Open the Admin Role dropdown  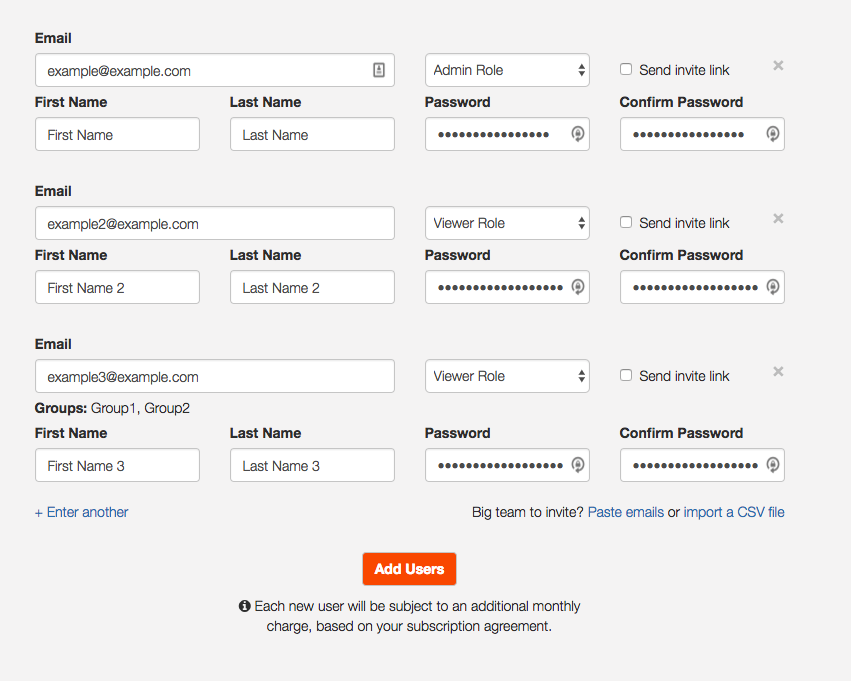pos(507,70)
